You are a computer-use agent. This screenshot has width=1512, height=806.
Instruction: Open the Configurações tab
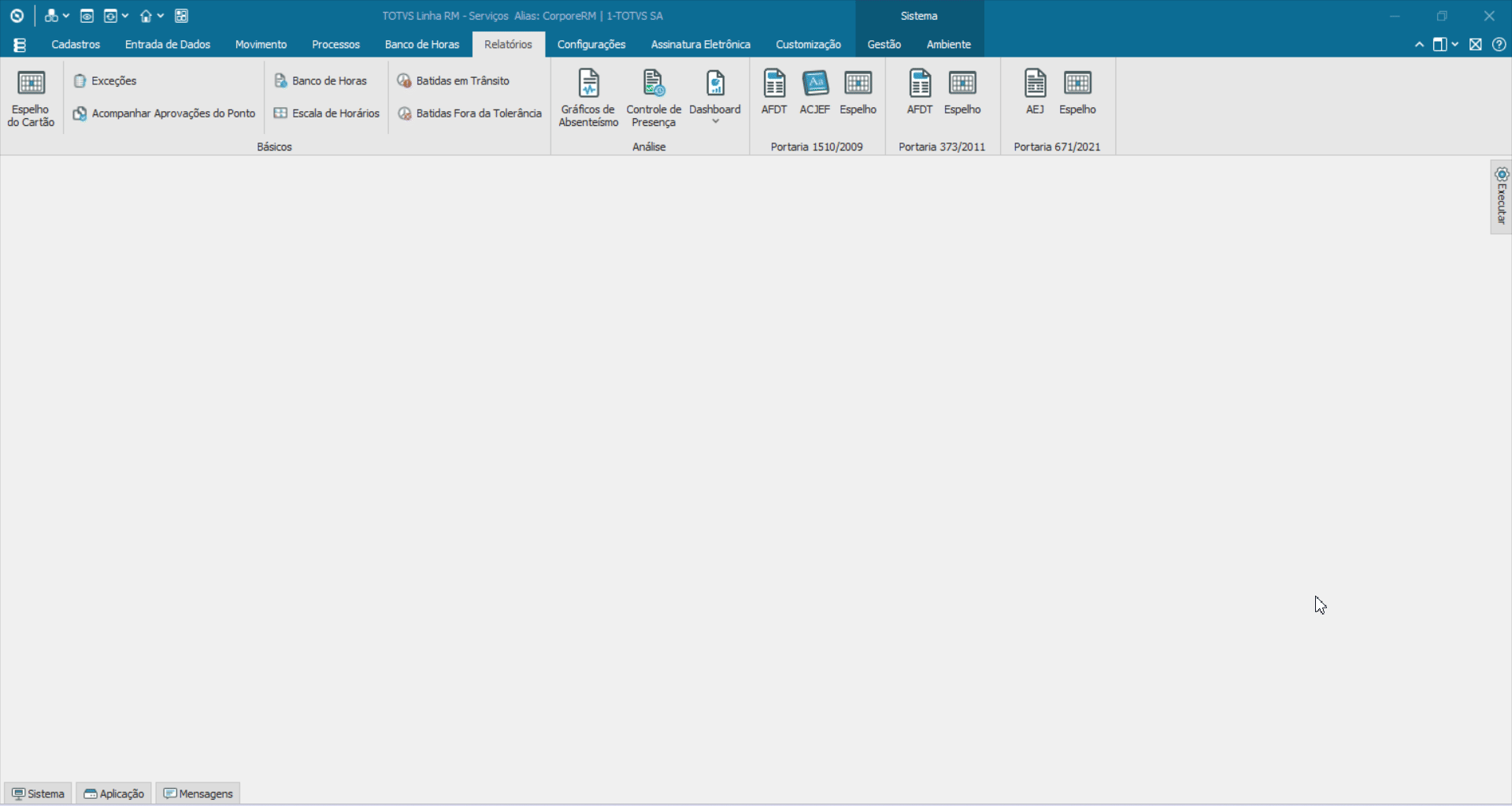pos(591,45)
